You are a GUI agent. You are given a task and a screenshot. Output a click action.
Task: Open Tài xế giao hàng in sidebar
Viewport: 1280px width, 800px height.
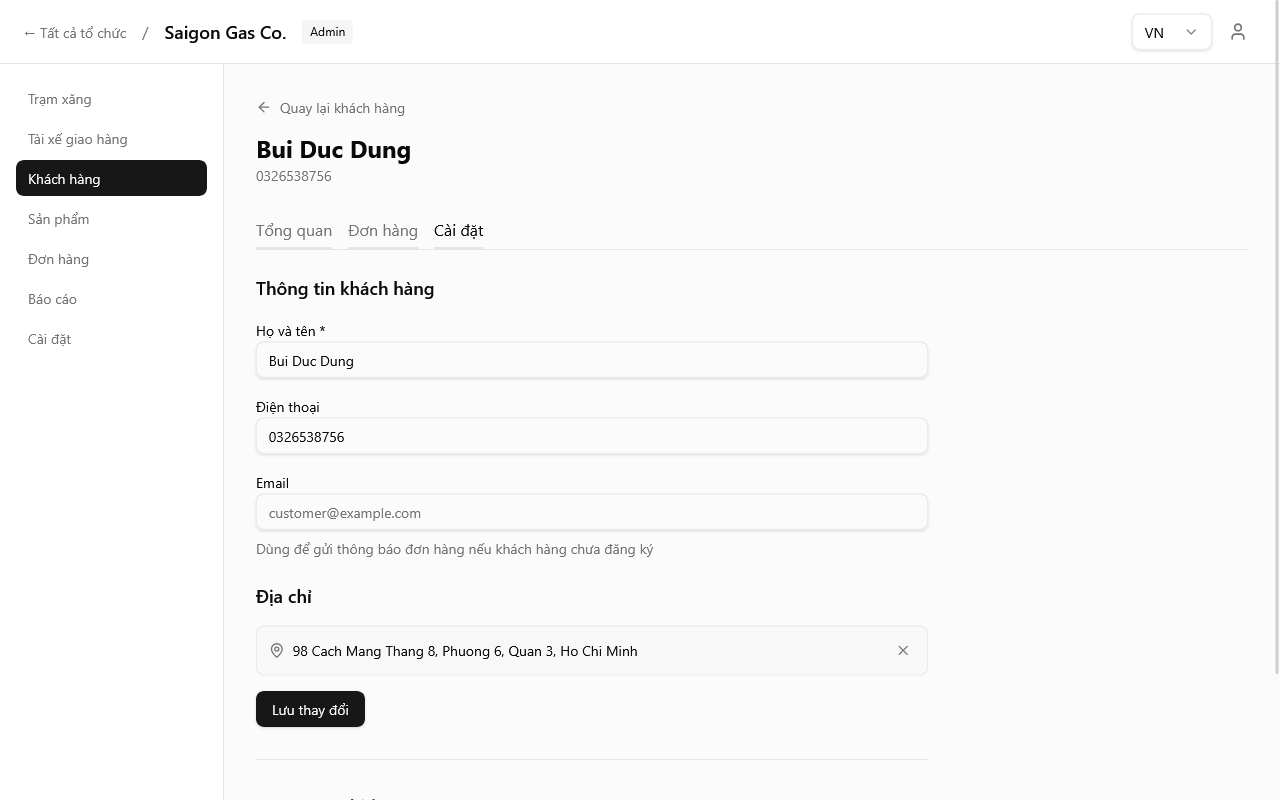coord(78,139)
